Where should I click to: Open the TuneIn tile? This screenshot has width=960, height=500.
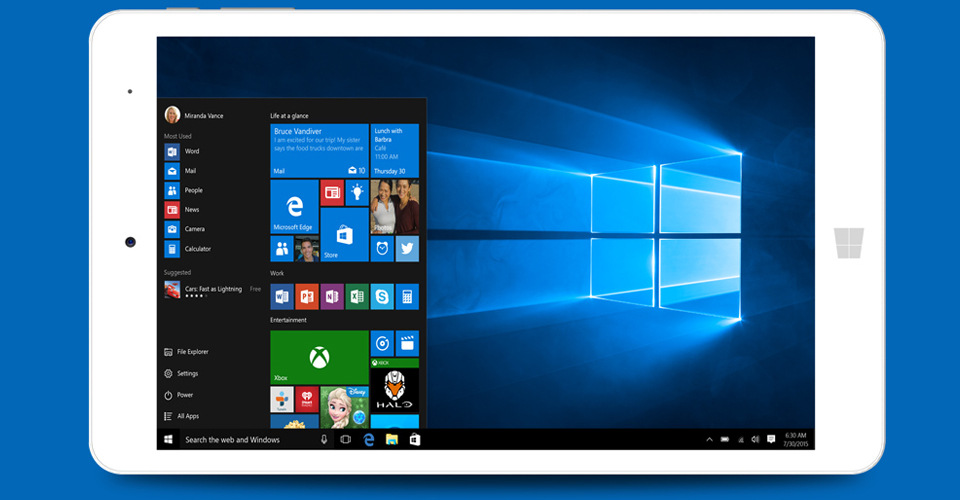click(x=282, y=400)
